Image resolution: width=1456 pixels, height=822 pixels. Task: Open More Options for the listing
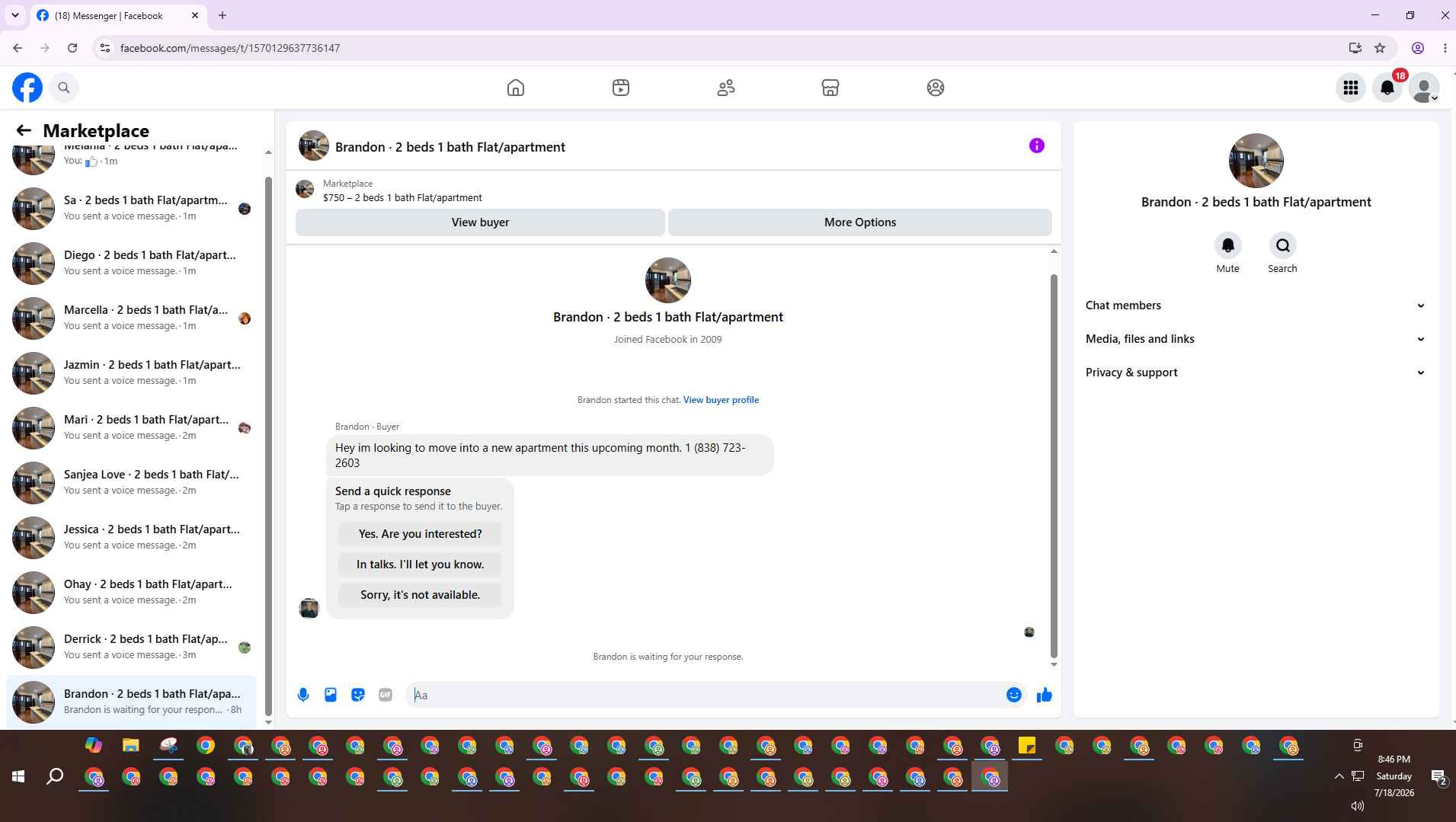(860, 222)
